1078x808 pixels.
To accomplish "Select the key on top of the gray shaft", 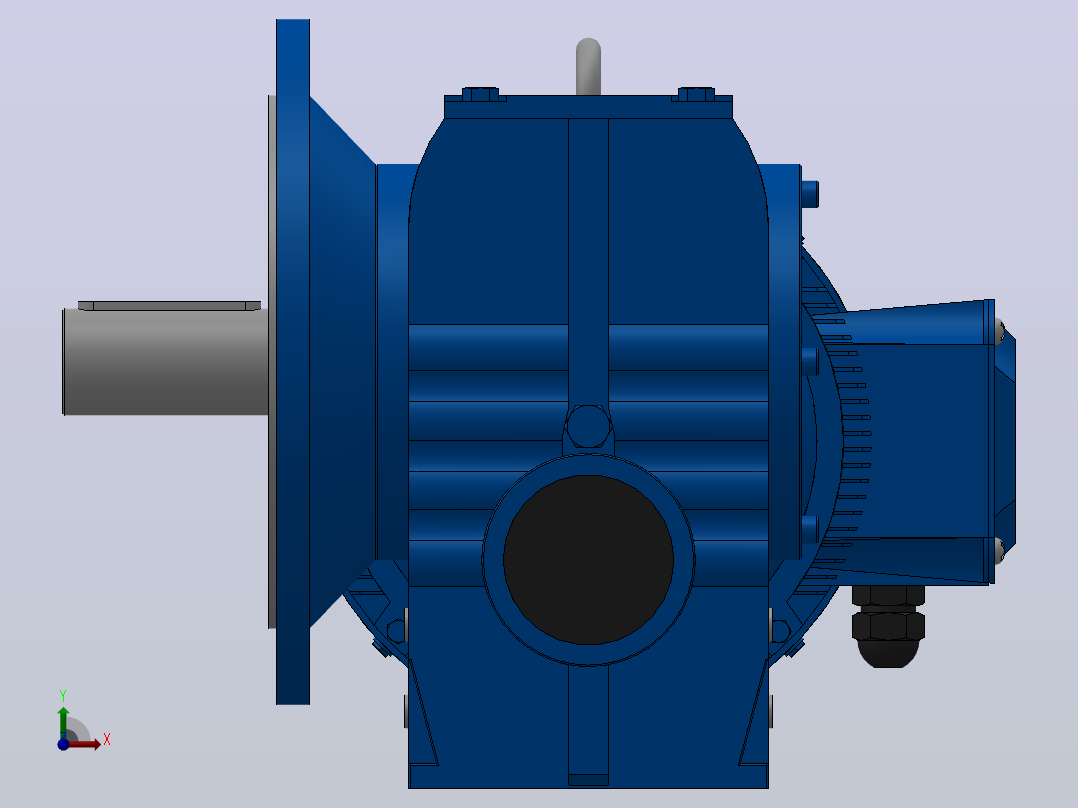I will pyautogui.click(x=169, y=305).
